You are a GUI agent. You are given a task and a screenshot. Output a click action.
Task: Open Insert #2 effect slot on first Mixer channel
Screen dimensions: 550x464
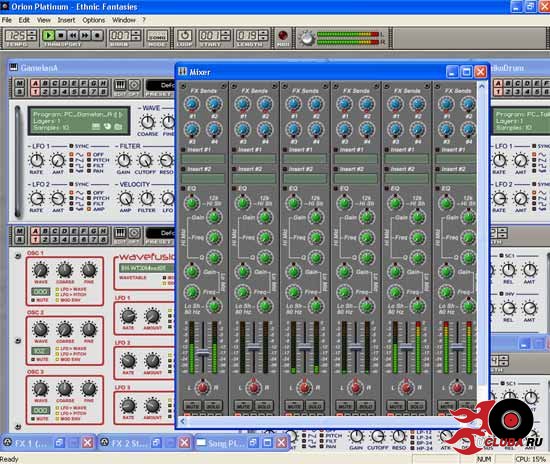[x=203, y=179]
